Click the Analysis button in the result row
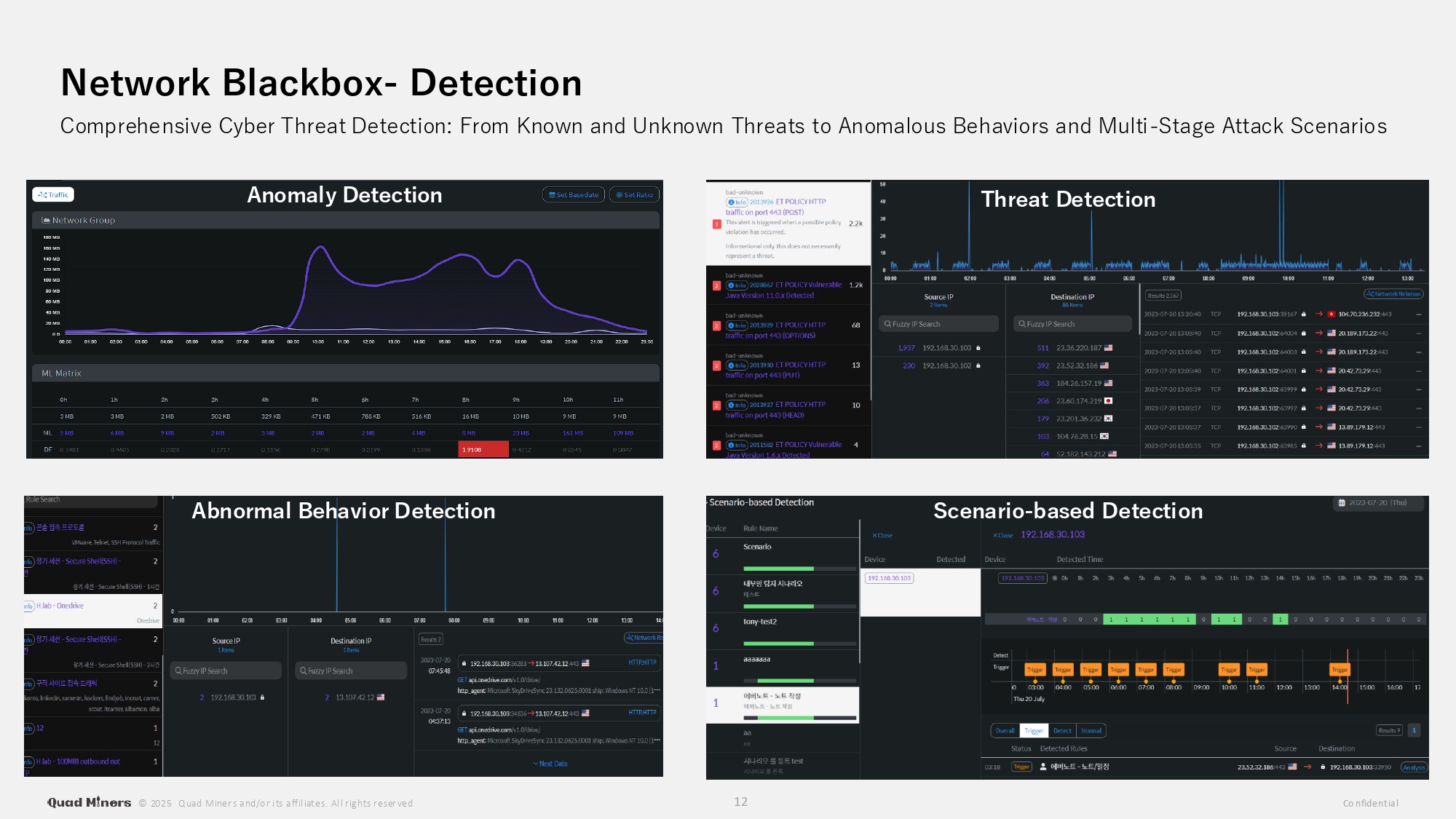The height and width of the screenshot is (819, 1456). tap(1413, 767)
